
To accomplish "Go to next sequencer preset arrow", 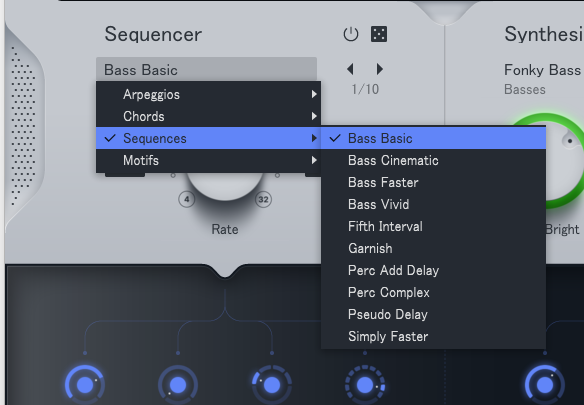I will 380,69.
